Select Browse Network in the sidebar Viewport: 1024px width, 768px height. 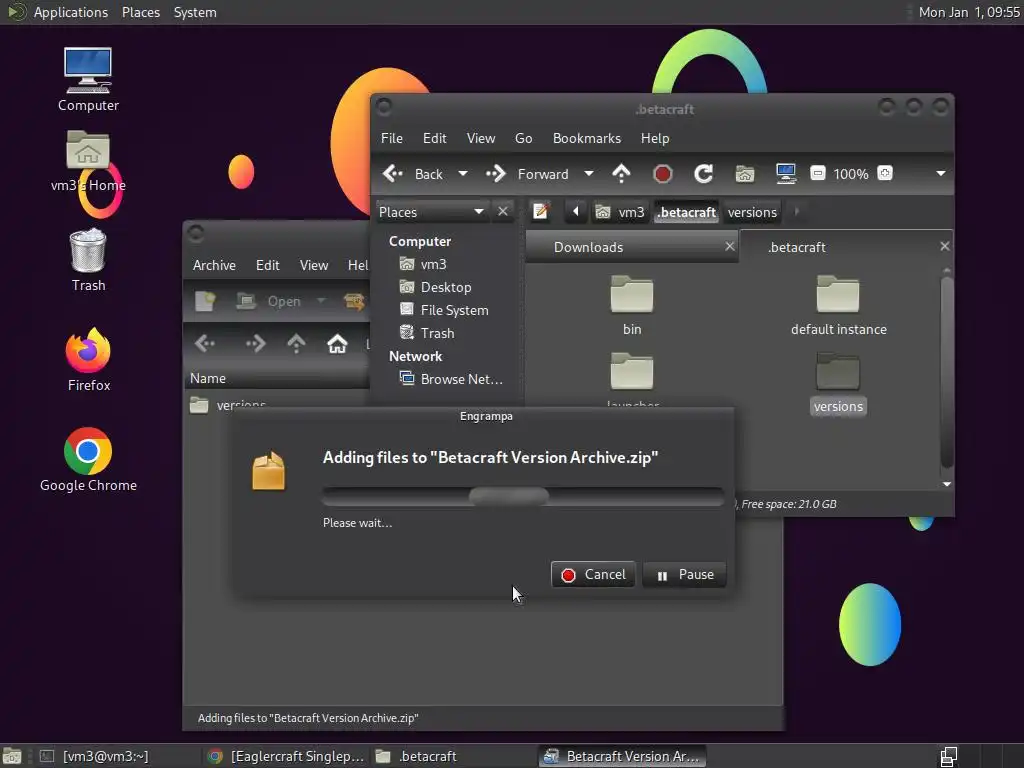tap(461, 379)
